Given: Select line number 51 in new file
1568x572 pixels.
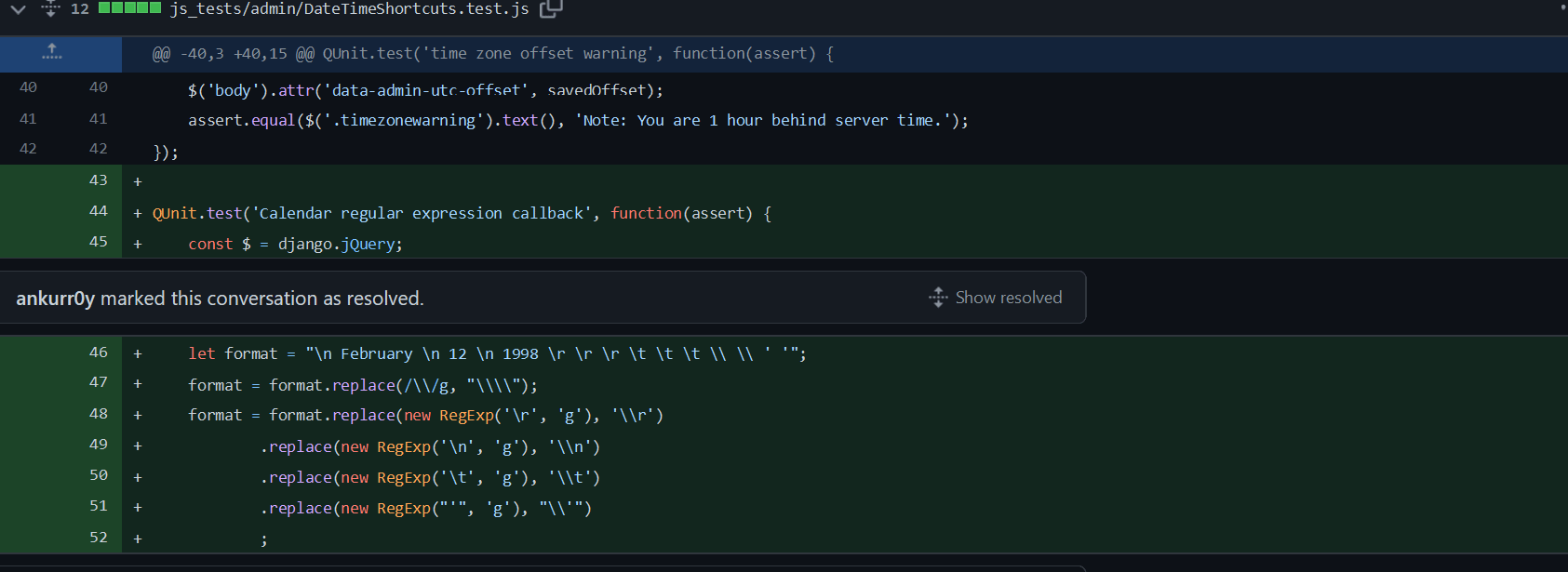Looking at the screenshot, I should [x=98, y=506].
